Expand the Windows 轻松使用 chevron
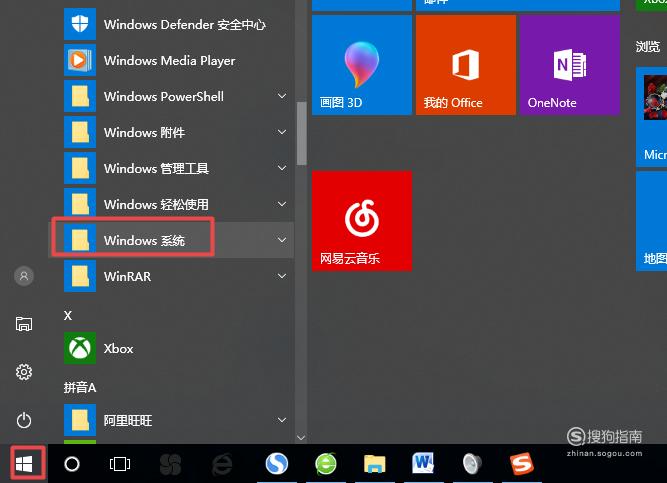Image resolution: width=667 pixels, height=483 pixels. click(282, 204)
